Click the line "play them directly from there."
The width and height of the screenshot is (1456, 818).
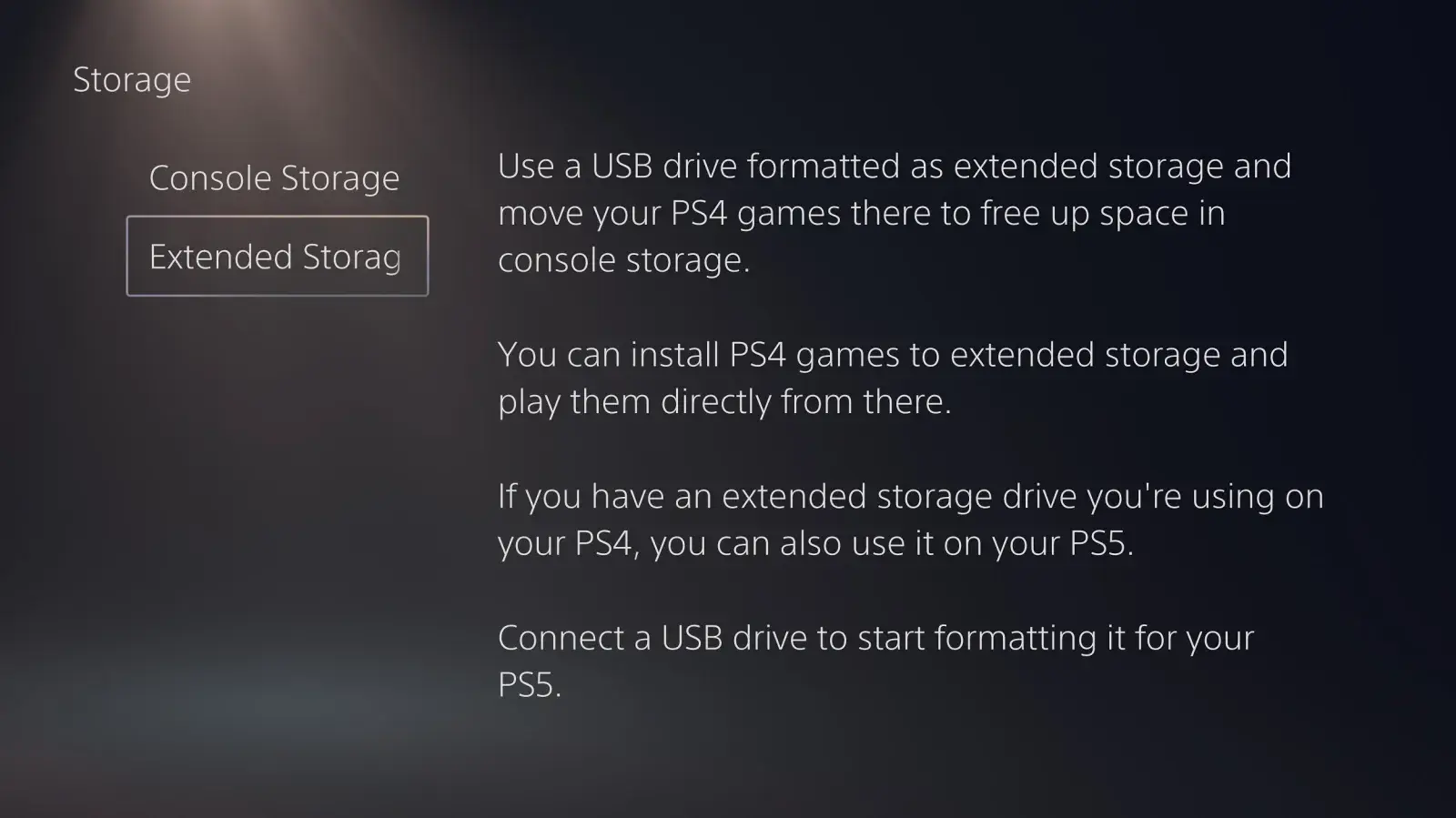point(724,401)
